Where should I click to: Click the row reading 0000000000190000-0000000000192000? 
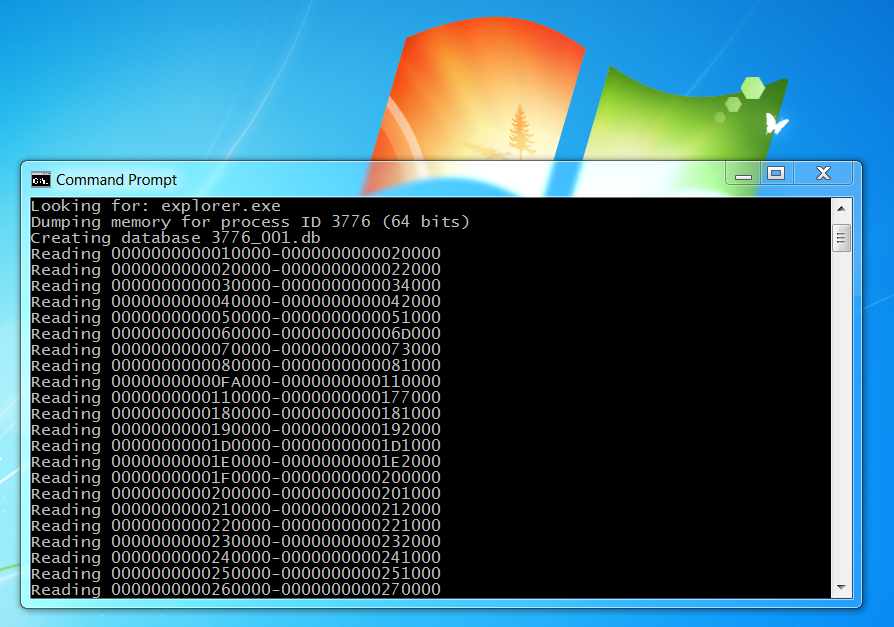[x=235, y=429]
